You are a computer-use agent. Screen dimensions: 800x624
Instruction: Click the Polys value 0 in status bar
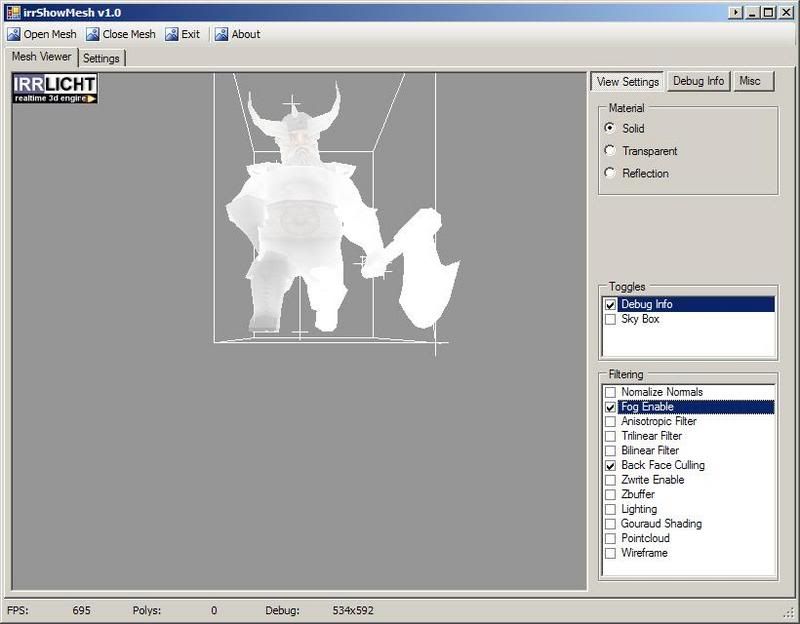pyautogui.click(x=214, y=610)
